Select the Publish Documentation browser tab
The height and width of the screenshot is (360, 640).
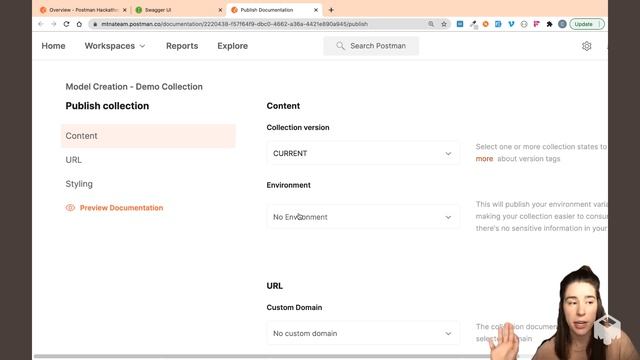pos(274,10)
